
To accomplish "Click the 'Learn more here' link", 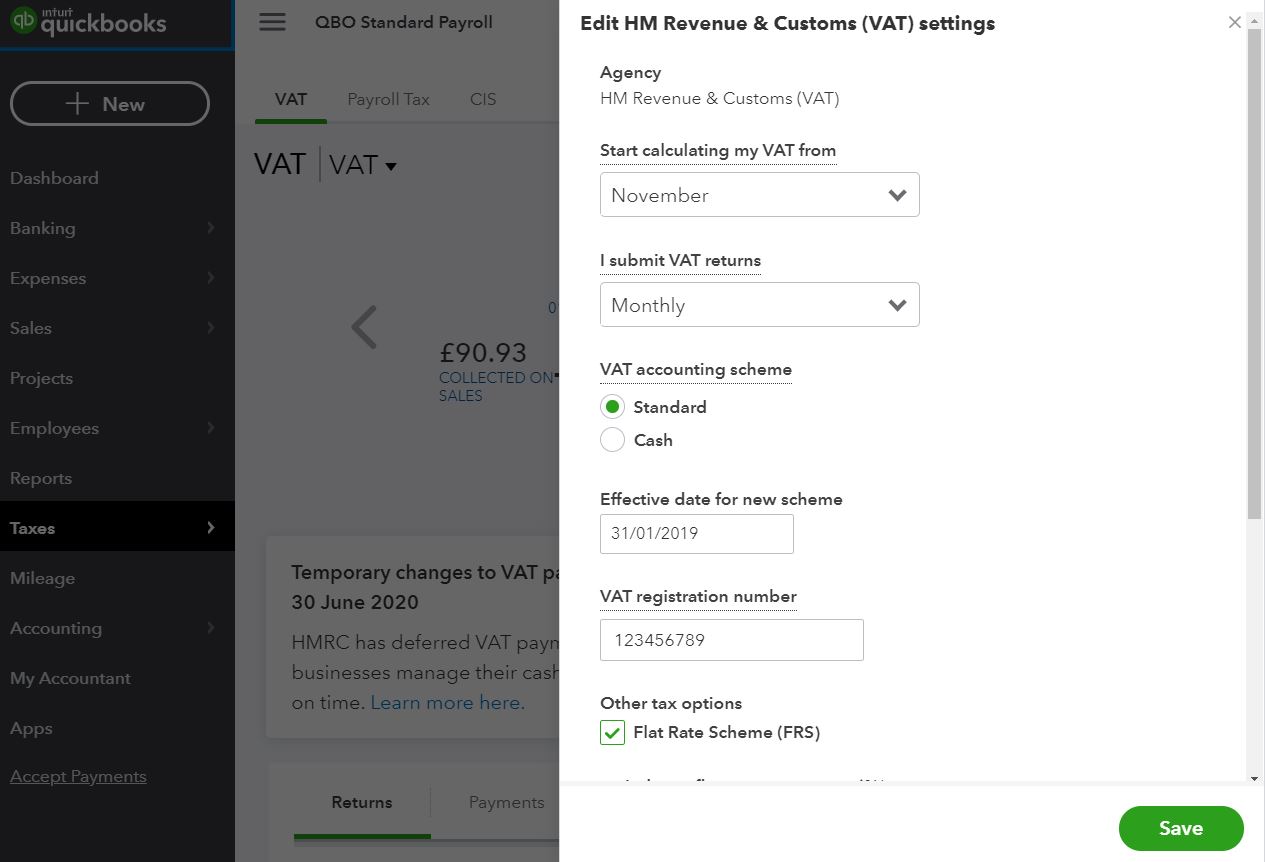I will tap(446, 702).
